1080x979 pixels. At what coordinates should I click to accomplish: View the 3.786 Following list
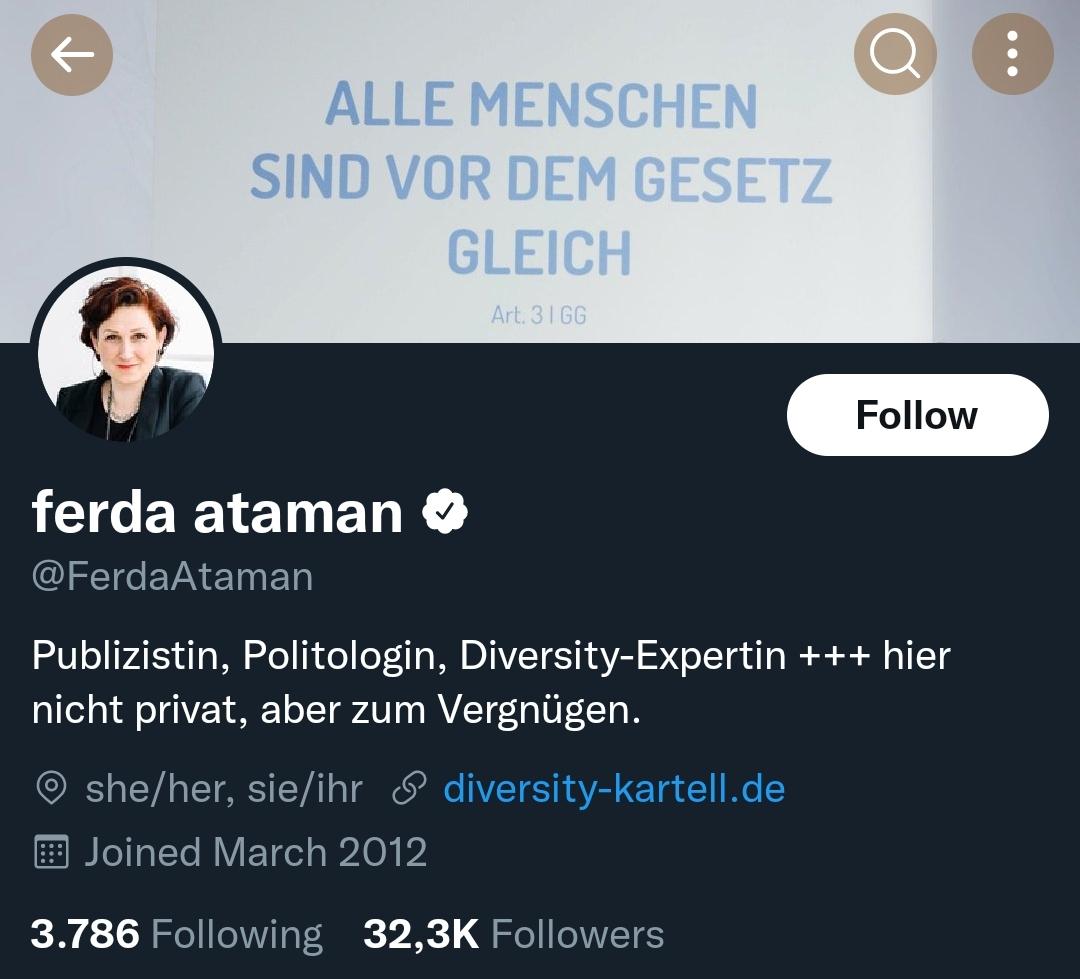[x=176, y=934]
